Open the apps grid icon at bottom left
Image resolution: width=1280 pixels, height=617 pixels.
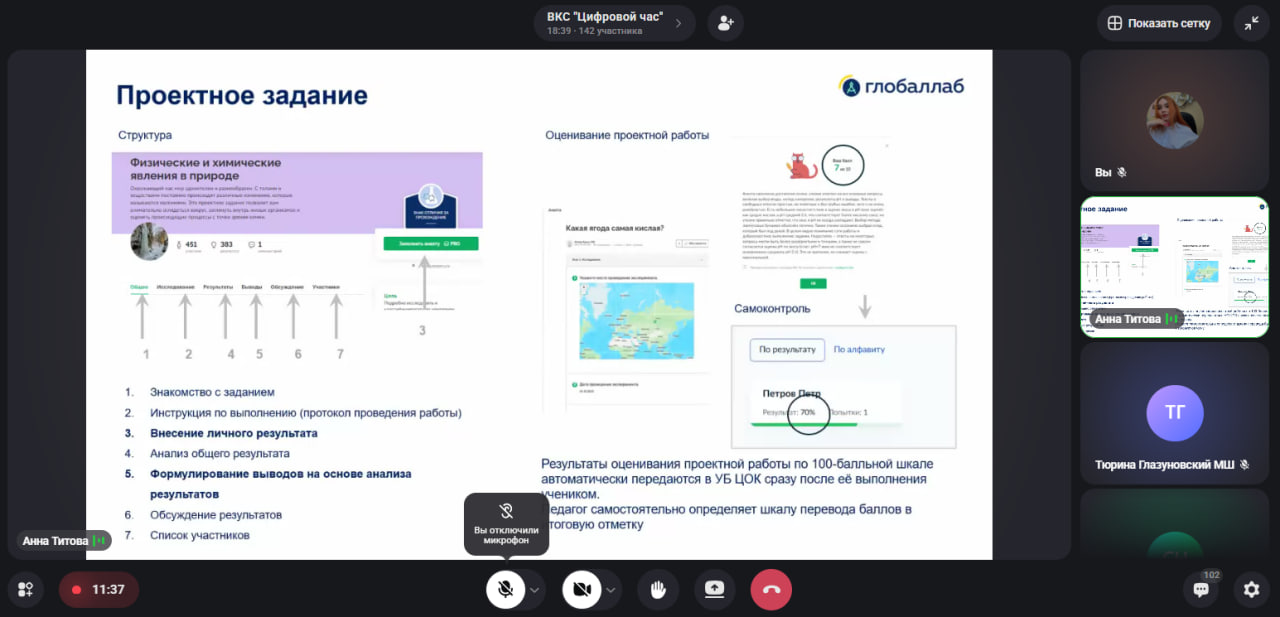[x=26, y=590]
